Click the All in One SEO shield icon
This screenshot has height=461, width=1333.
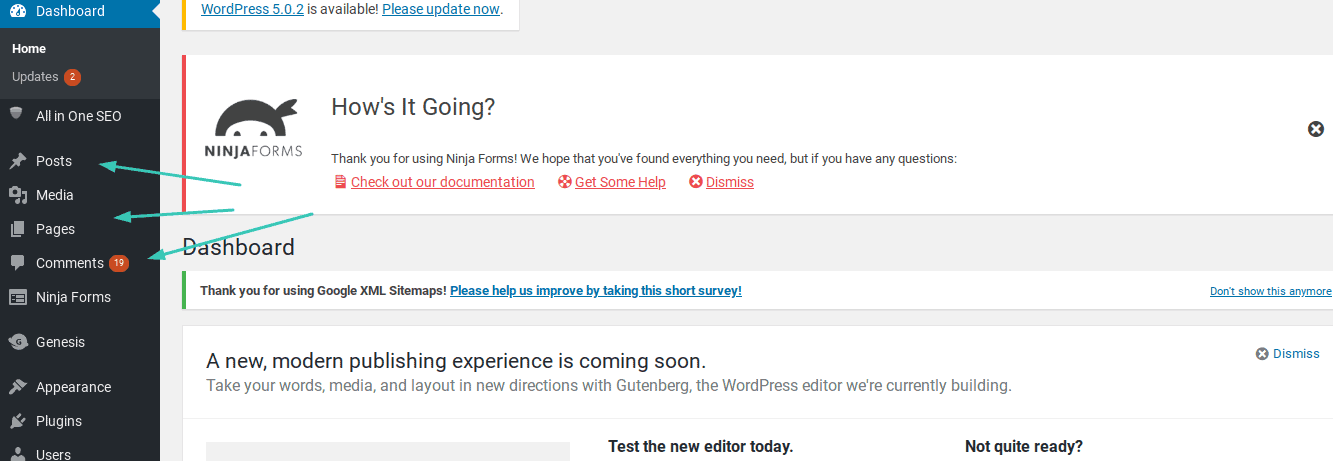pos(17,115)
